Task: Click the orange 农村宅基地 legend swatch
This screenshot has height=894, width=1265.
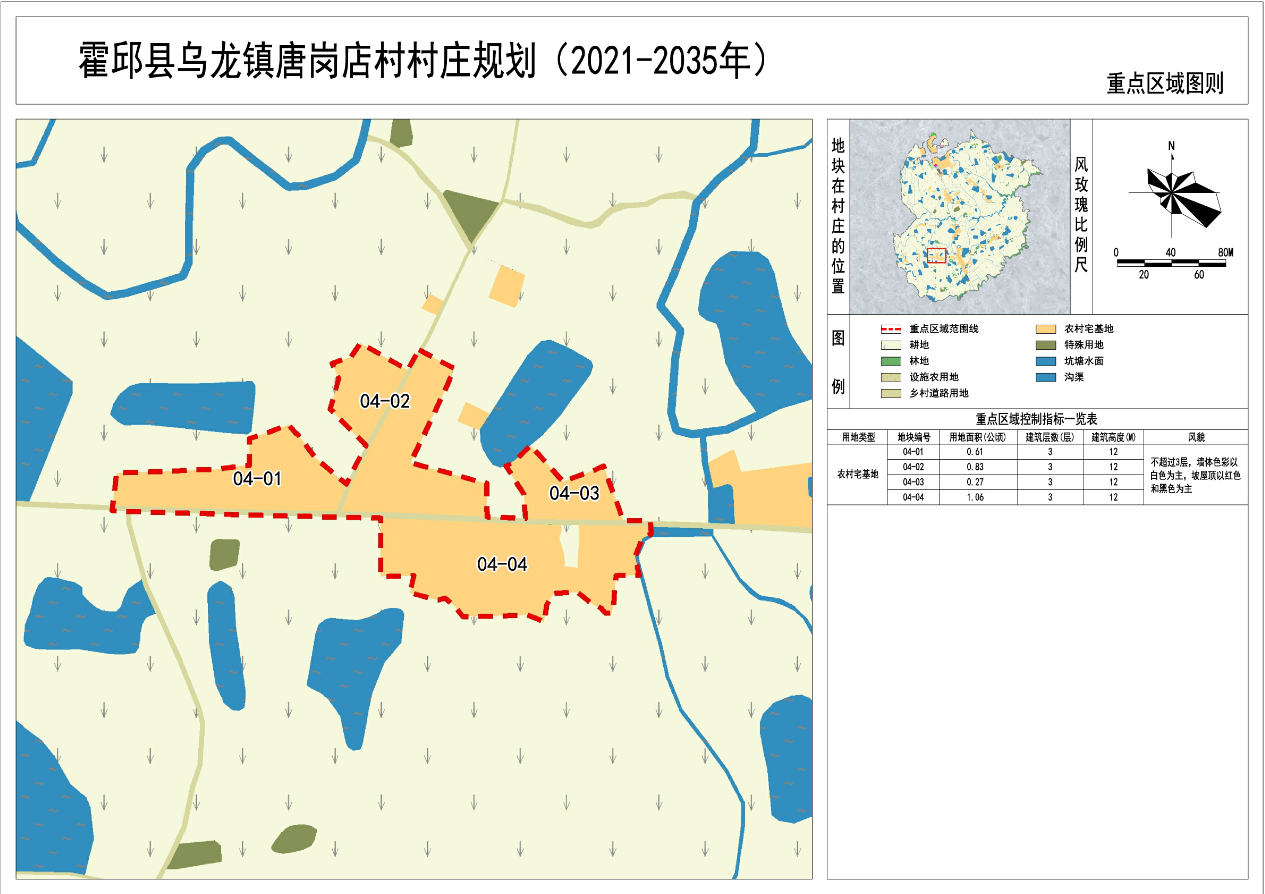Action: [x=1045, y=329]
